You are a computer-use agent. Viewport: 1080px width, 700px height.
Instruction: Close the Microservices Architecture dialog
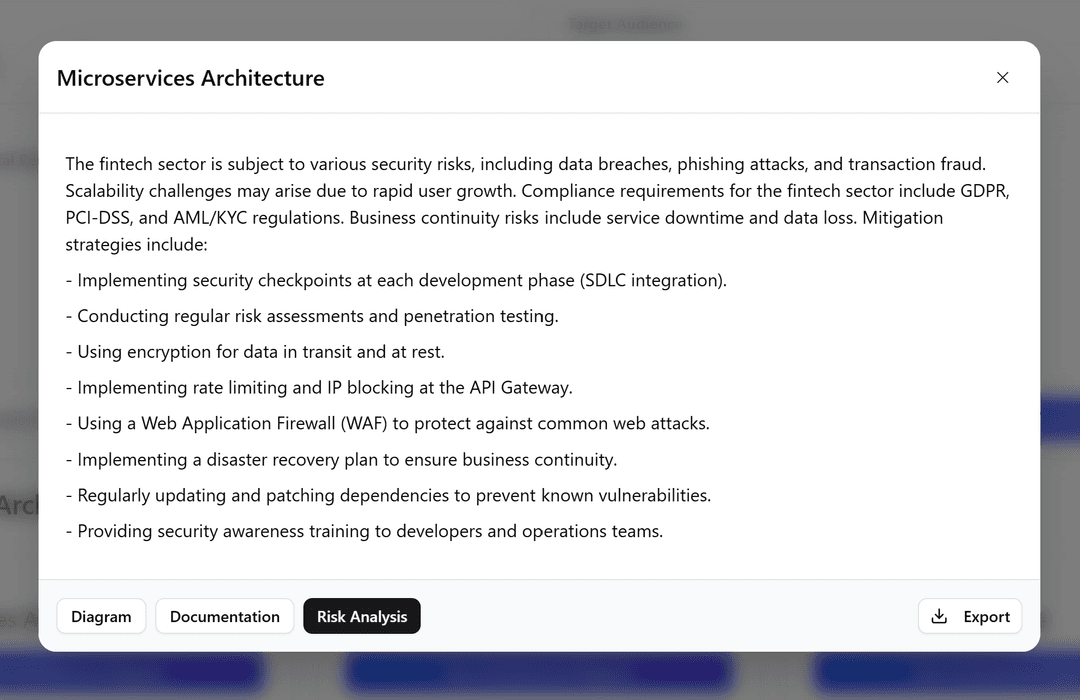pos(1002,77)
